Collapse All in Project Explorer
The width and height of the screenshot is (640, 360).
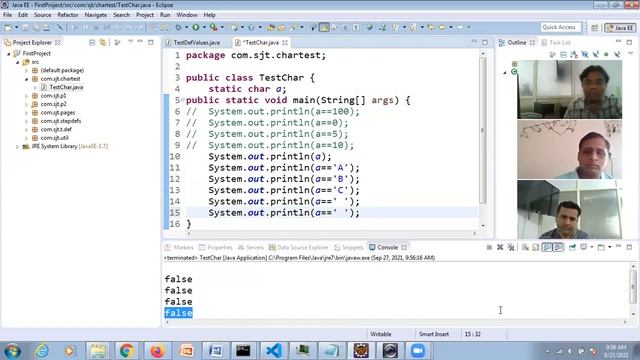[92, 42]
